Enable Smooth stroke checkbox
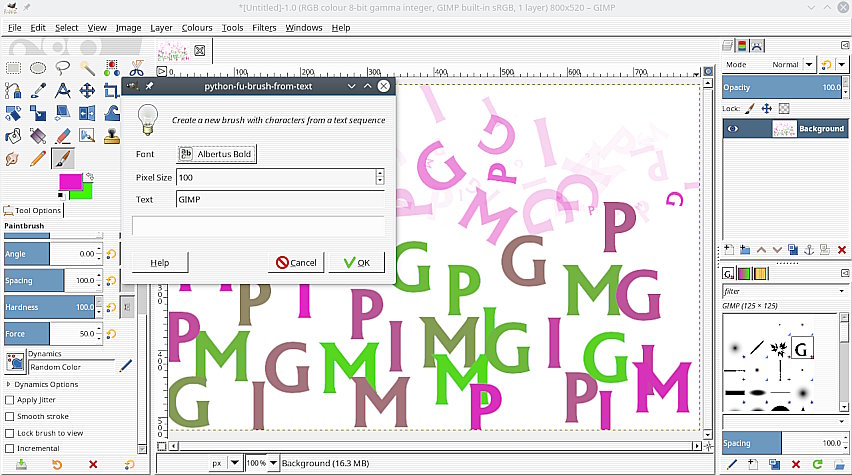 (x=9, y=416)
